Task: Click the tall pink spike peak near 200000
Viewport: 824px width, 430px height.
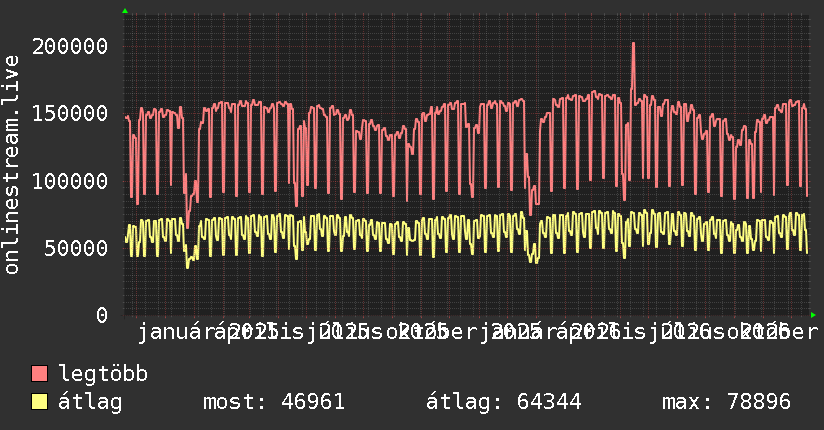Action: click(x=633, y=45)
